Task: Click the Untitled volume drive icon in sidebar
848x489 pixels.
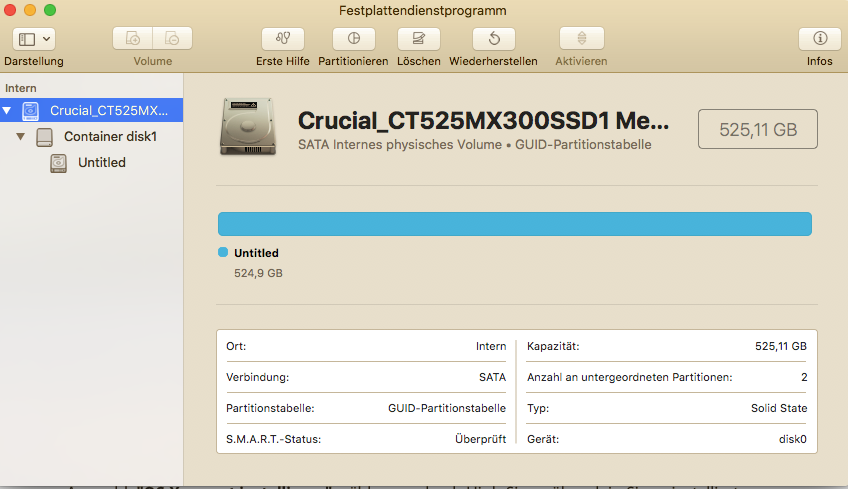Action: [58, 163]
